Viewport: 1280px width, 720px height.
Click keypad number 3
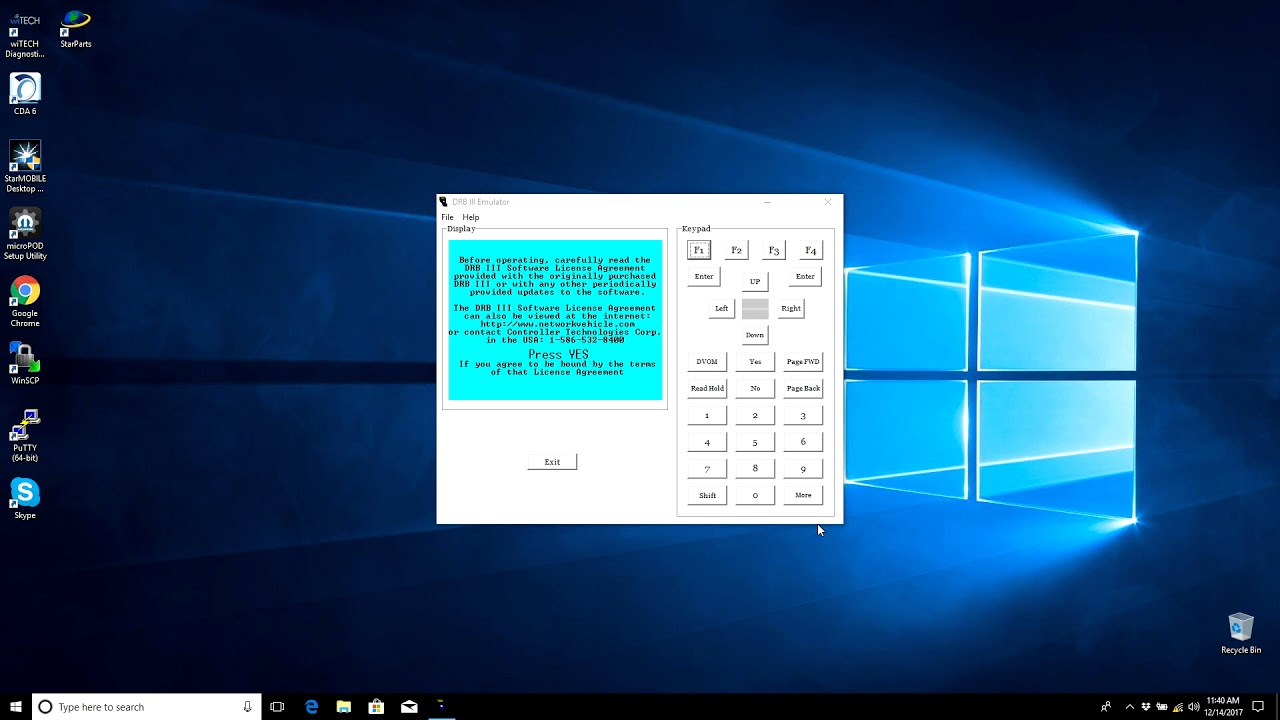point(803,415)
